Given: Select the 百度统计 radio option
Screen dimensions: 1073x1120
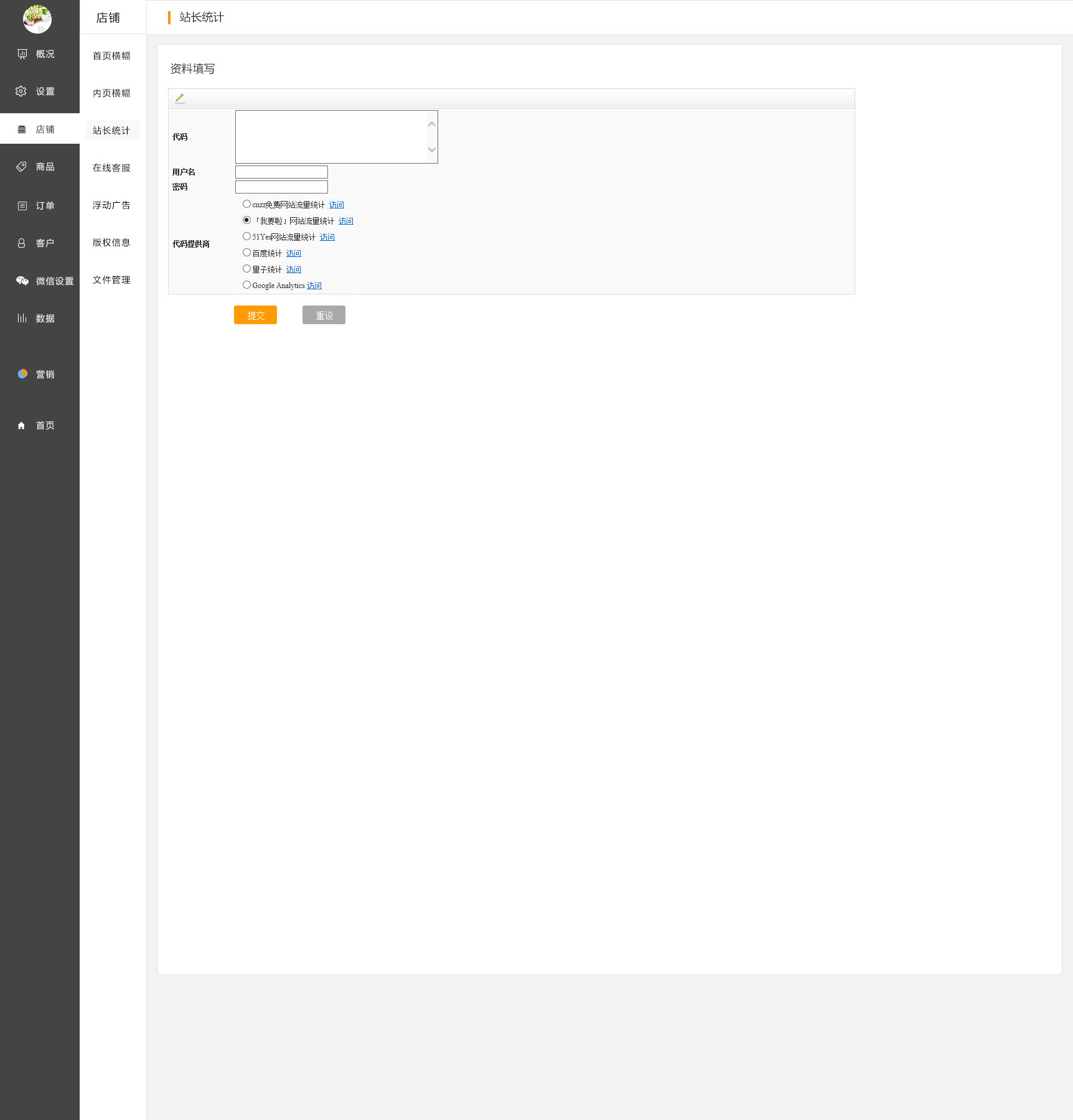Looking at the screenshot, I should 246,253.
